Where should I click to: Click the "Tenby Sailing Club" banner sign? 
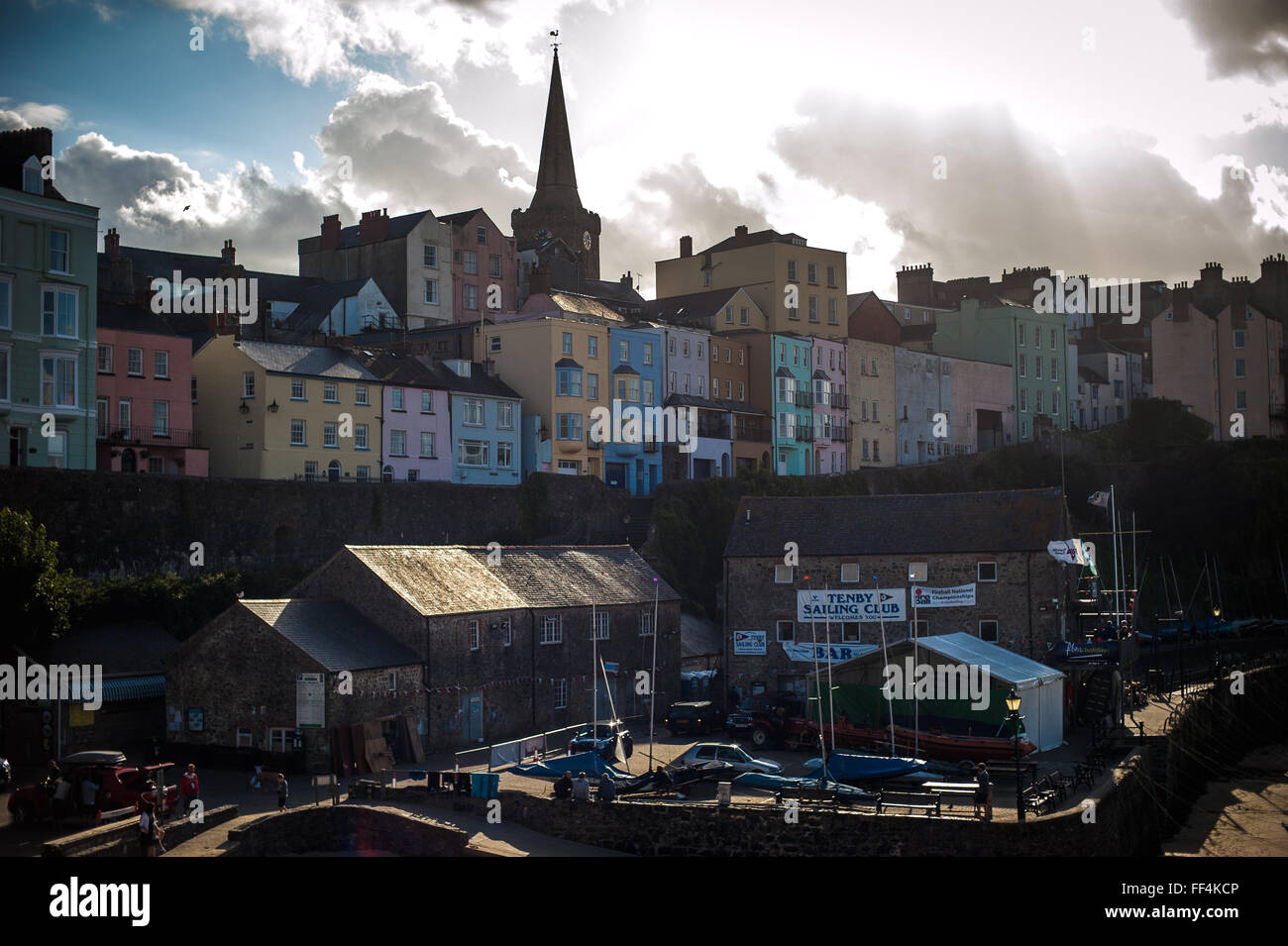click(x=851, y=605)
